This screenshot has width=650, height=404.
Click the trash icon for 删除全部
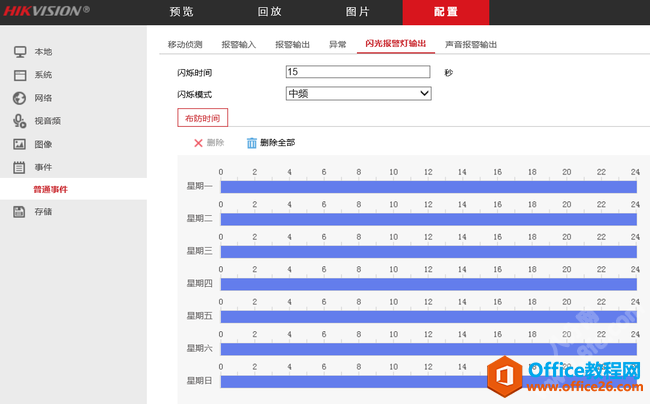click(252, 143)
